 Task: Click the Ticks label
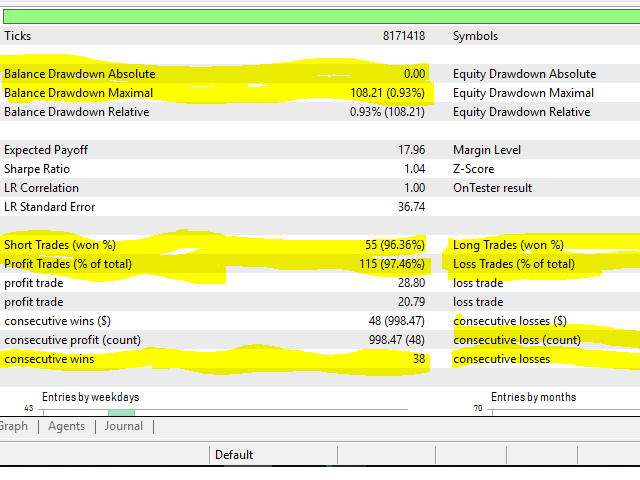[18, 36]
